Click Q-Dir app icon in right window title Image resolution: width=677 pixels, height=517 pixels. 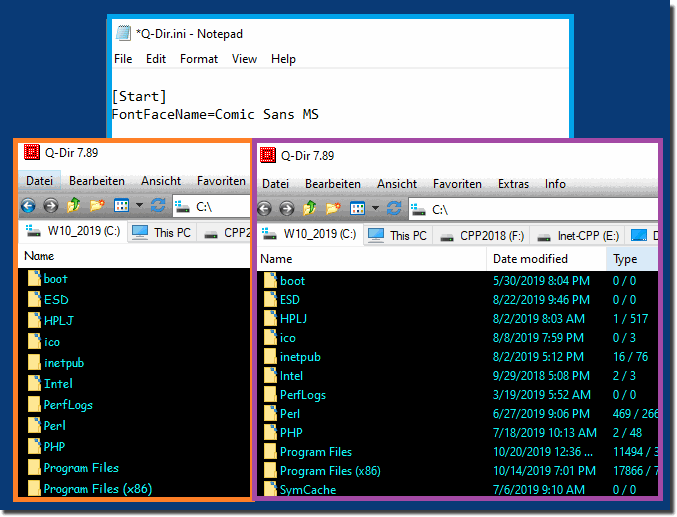pos(268,155)
